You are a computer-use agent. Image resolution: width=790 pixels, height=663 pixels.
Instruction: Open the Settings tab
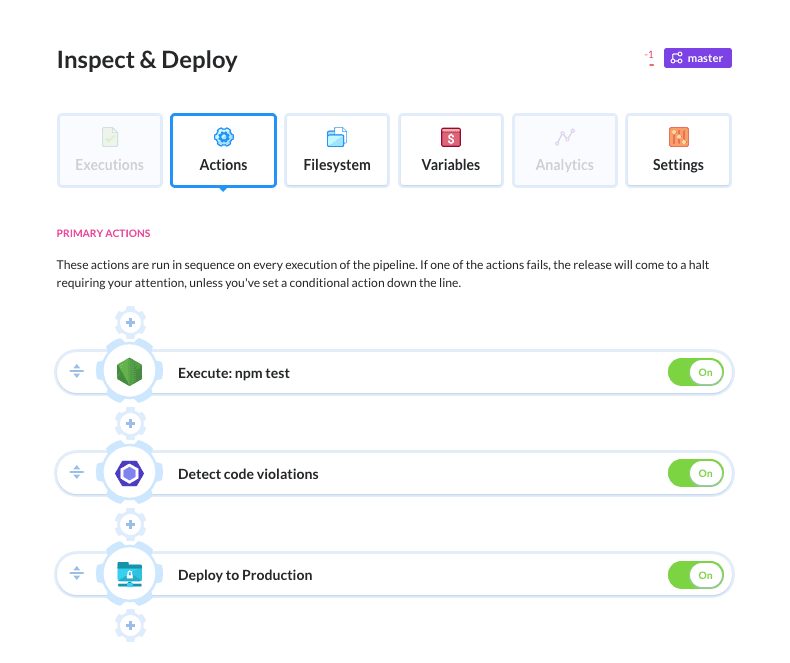(x=678, y=150)
